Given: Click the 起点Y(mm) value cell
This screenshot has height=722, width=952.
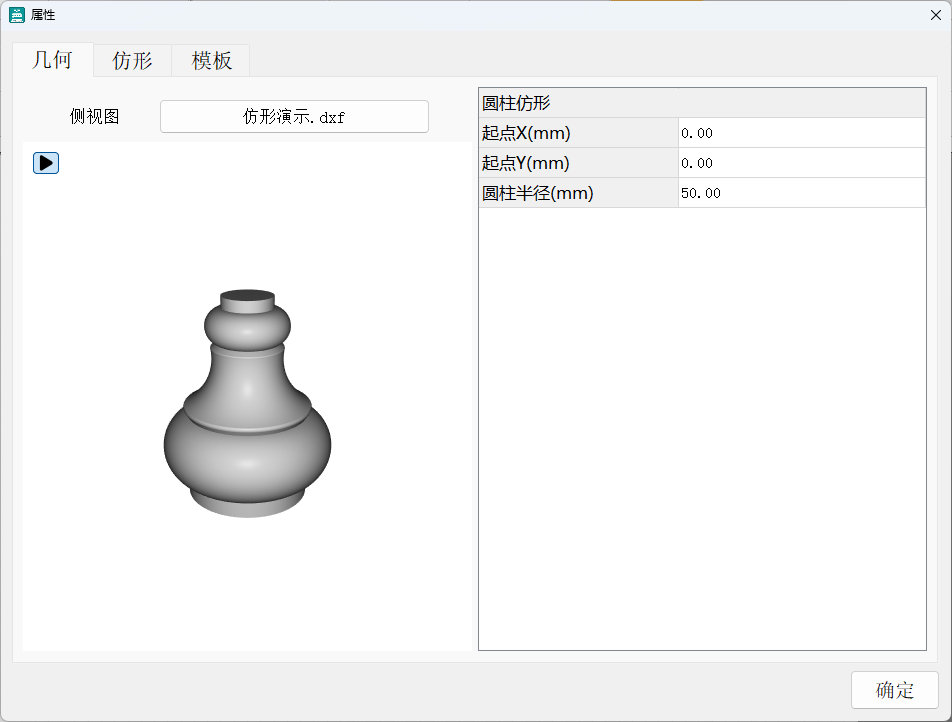Looking at the screenshot, I should coord(801,163).
